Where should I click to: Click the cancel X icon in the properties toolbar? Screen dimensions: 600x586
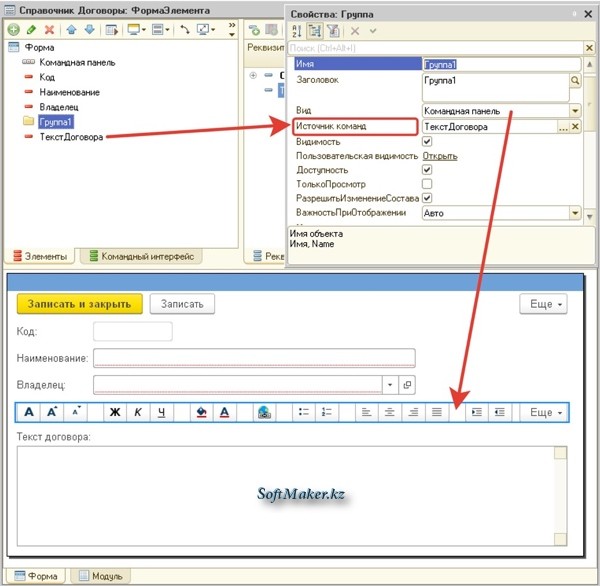coord(355,31)
